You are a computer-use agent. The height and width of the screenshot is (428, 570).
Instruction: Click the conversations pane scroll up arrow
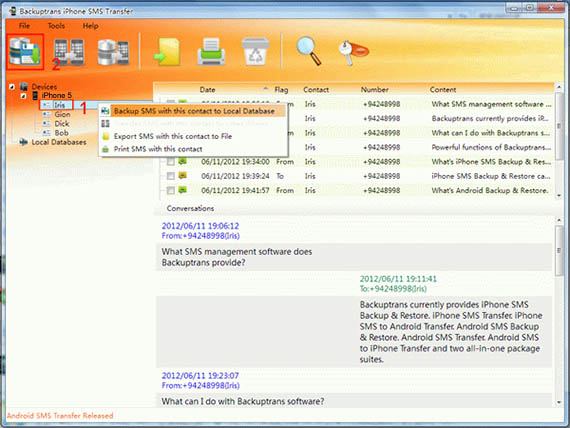point(559,220)
